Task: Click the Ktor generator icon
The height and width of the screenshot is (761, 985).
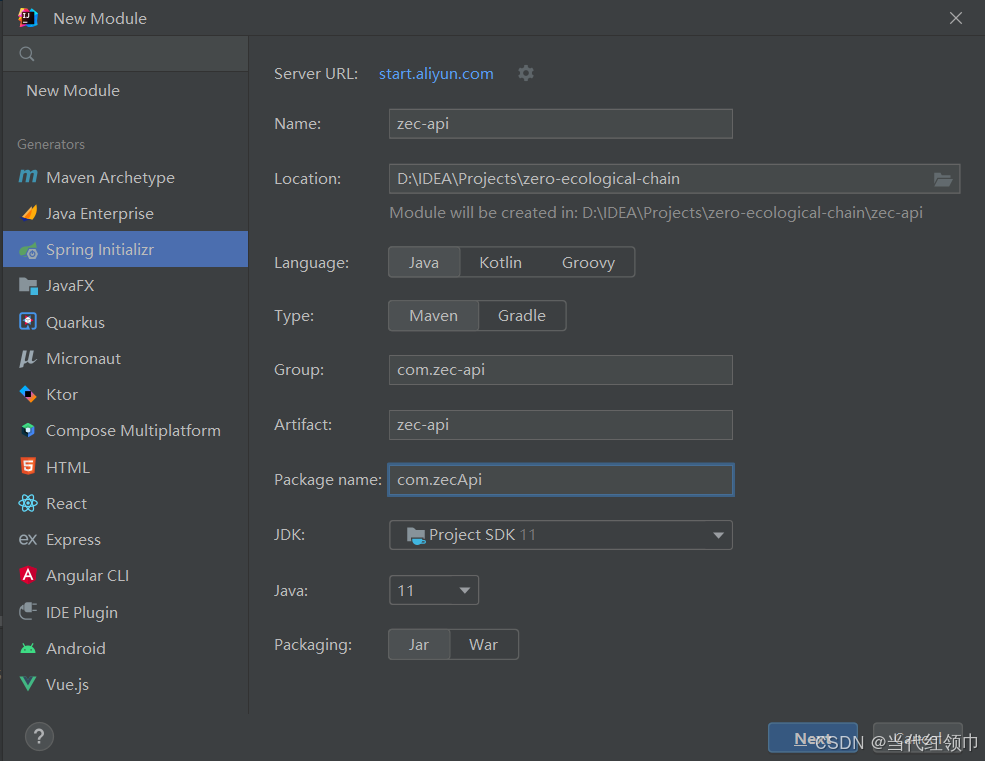Action: point(28,395)
